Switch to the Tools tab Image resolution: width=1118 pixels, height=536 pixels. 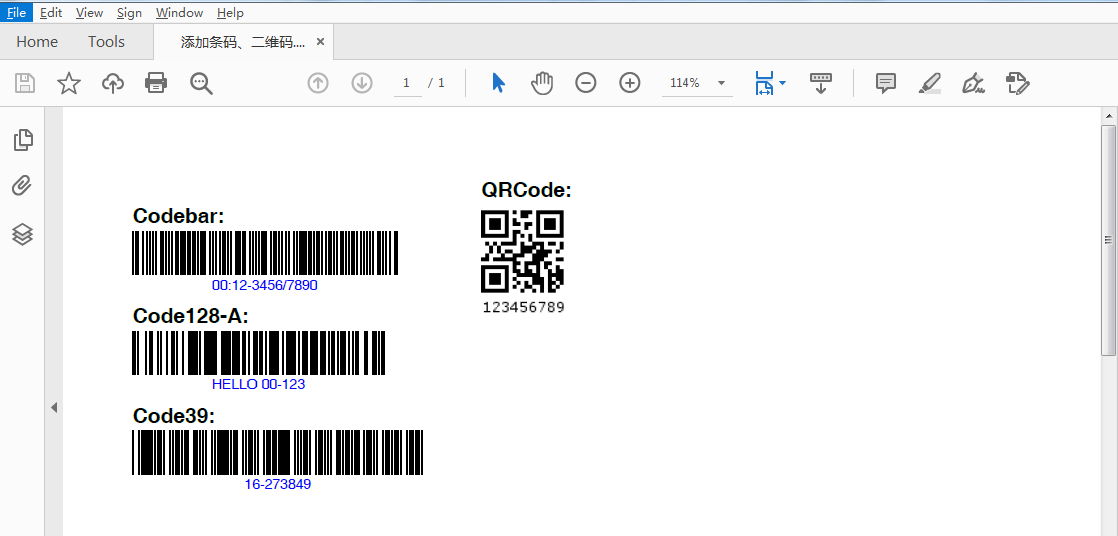[x=106, y=42]
